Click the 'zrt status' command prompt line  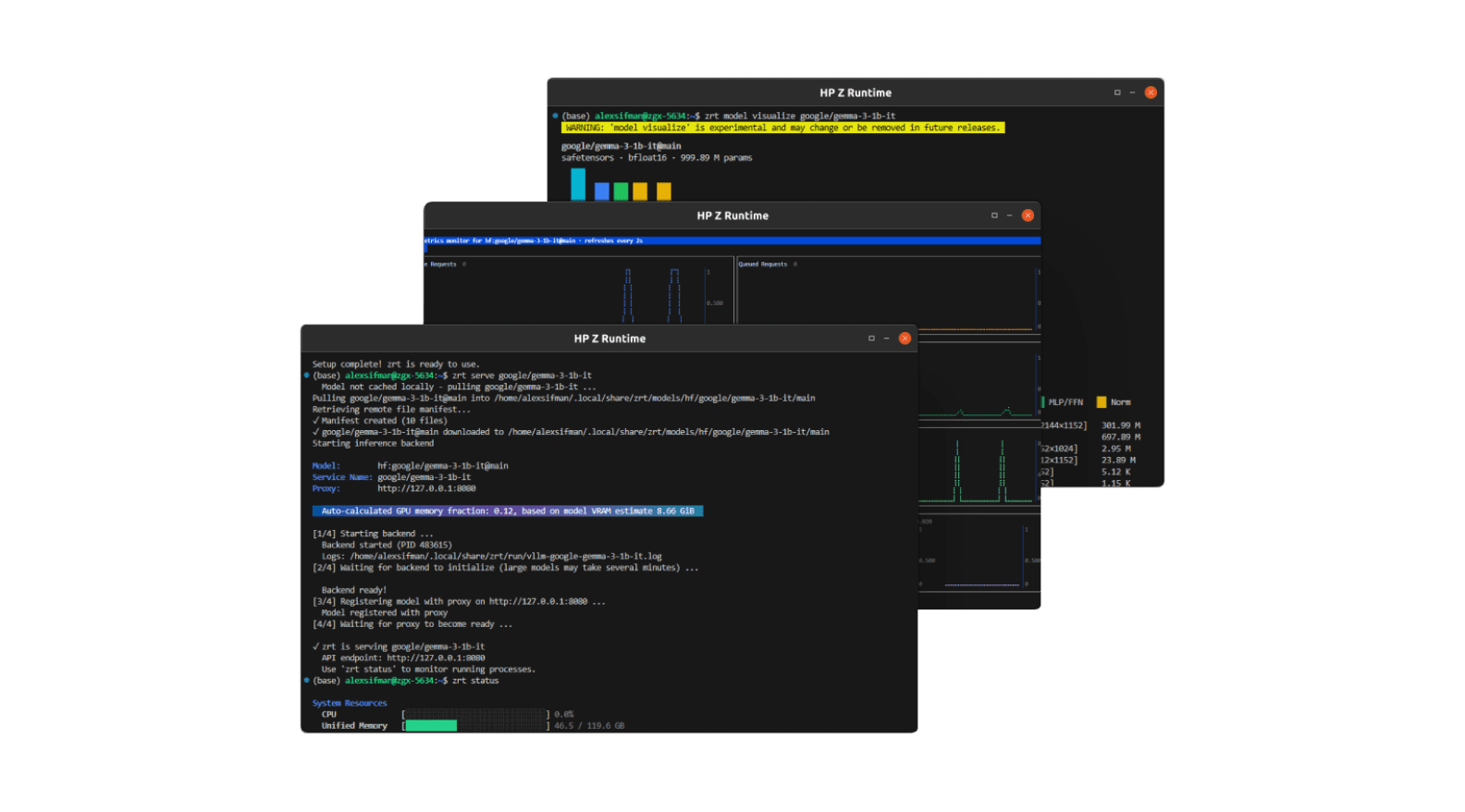(405, 681)
